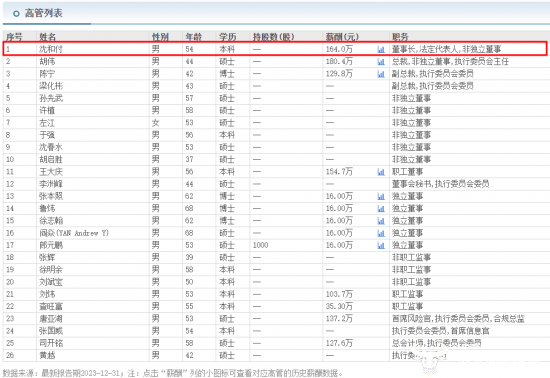Click the 首席风险官,执行委员会委员,合规总监 position text
The image size is (550, 378).
pos(458,319)
